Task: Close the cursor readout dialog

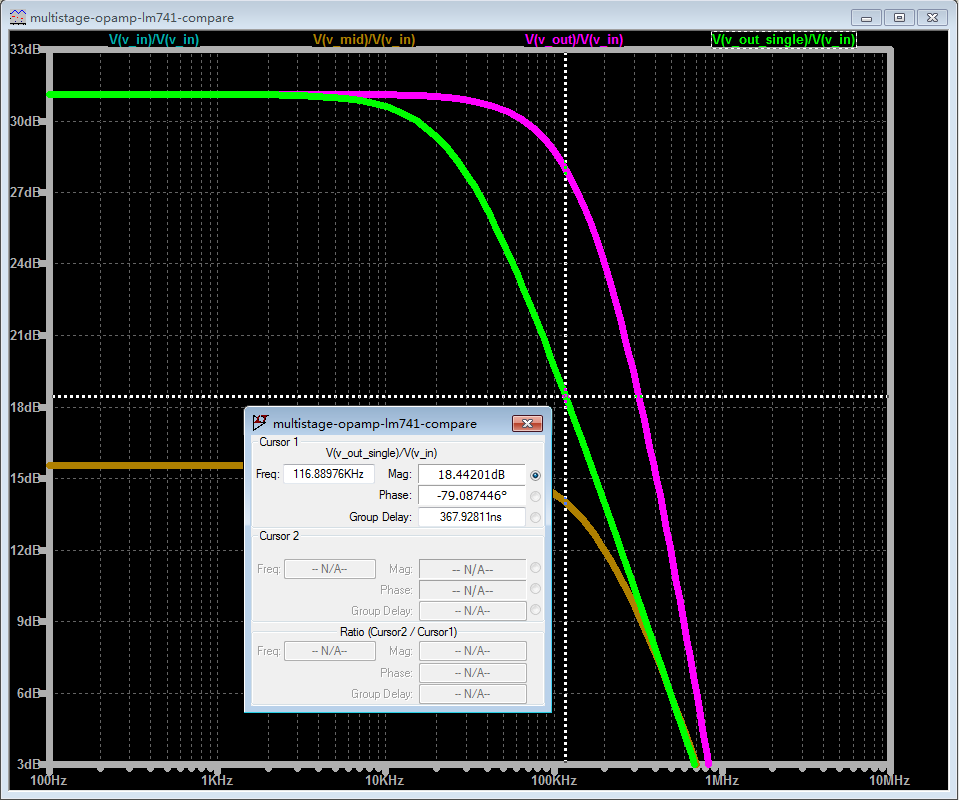Action: coord(527,423)
